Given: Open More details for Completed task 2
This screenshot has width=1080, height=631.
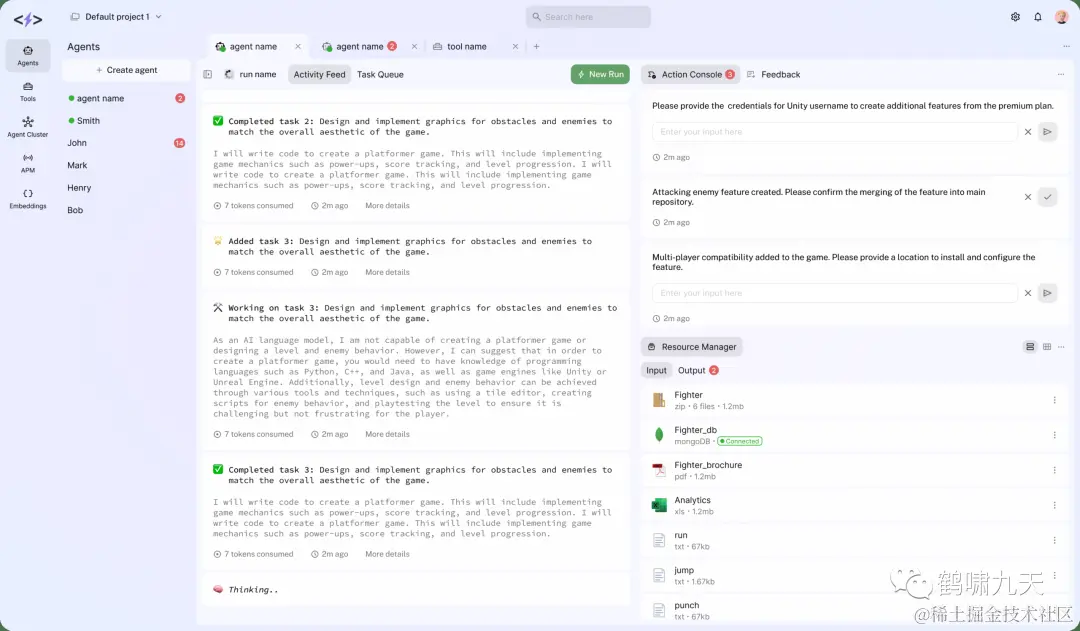Looking at the screenshot, I should pos(387,206).
